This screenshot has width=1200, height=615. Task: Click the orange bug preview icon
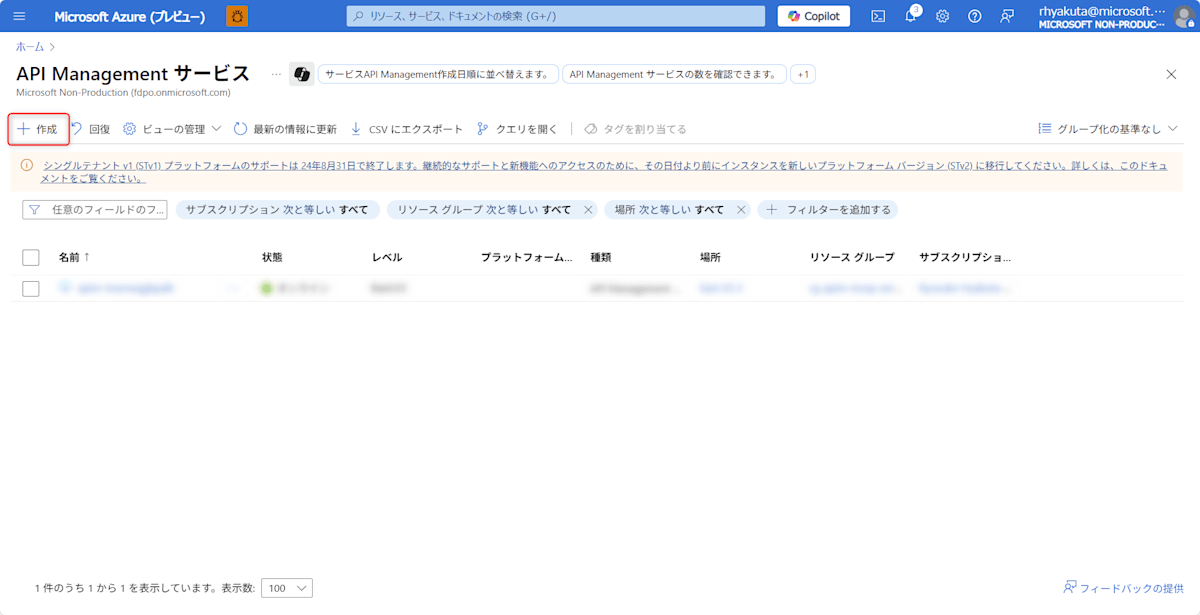[237, 16]
